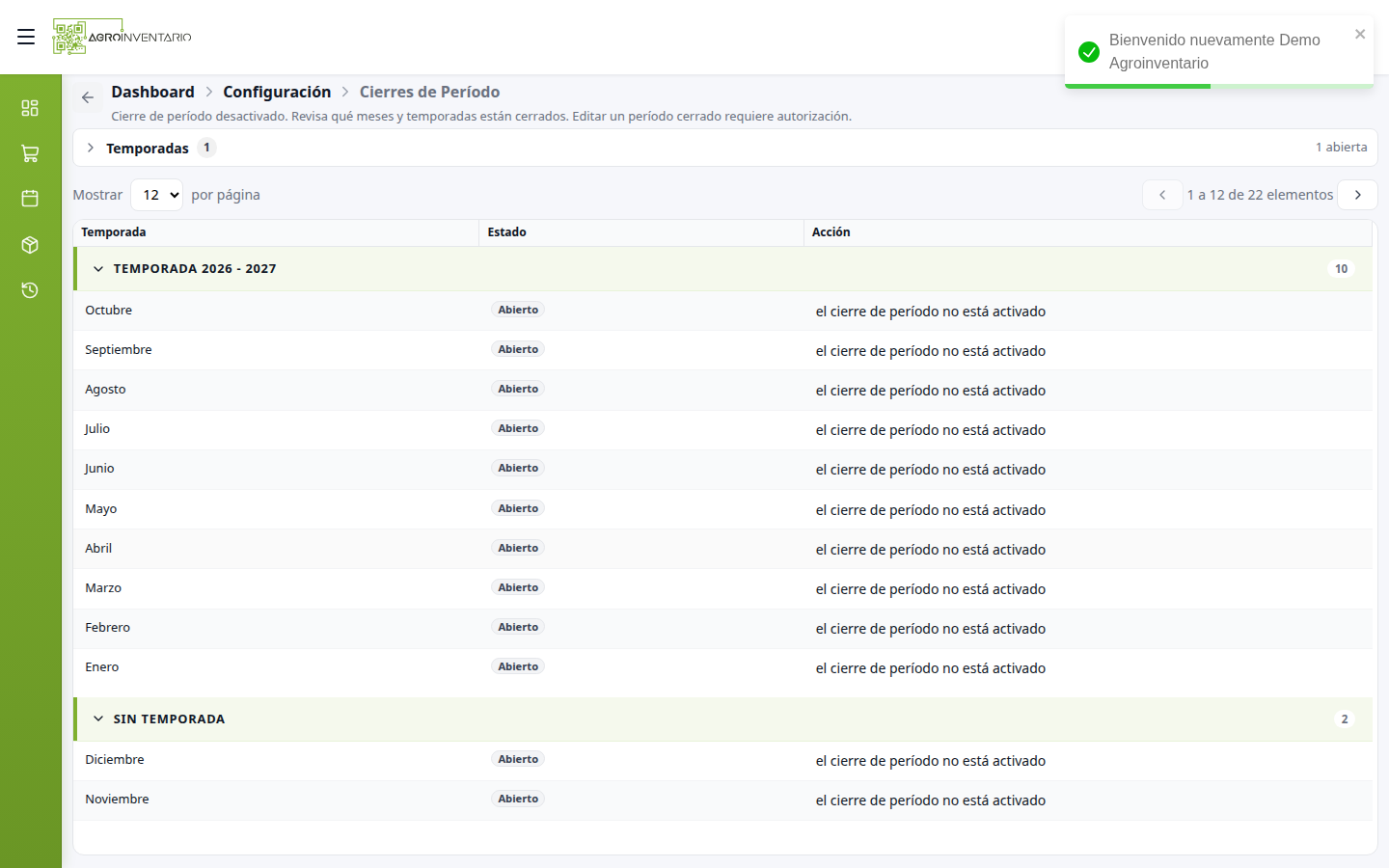
Task: Select the Agosto row
Action: coord(723,390)
